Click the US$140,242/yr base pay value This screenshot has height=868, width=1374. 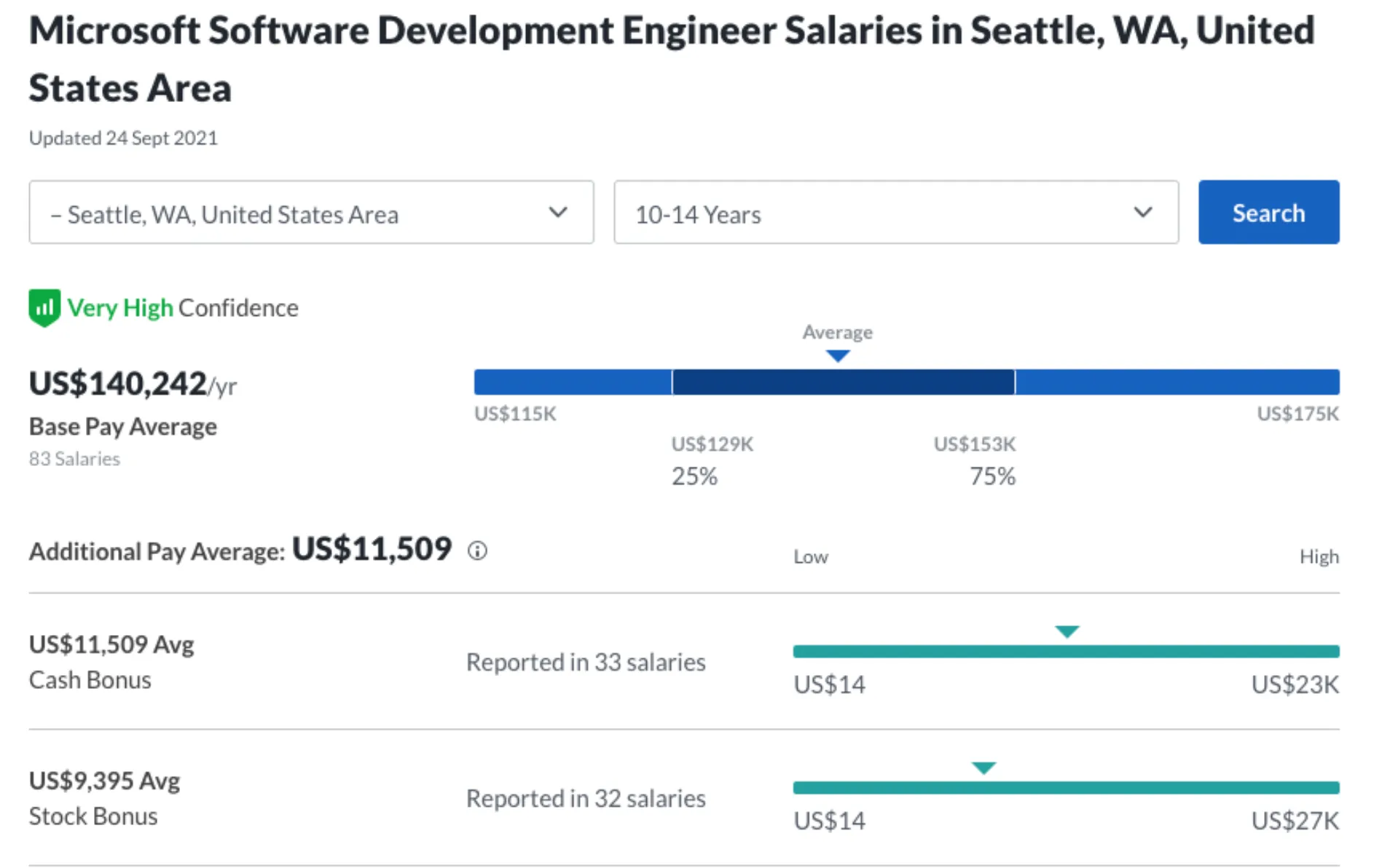coord(133,384)
